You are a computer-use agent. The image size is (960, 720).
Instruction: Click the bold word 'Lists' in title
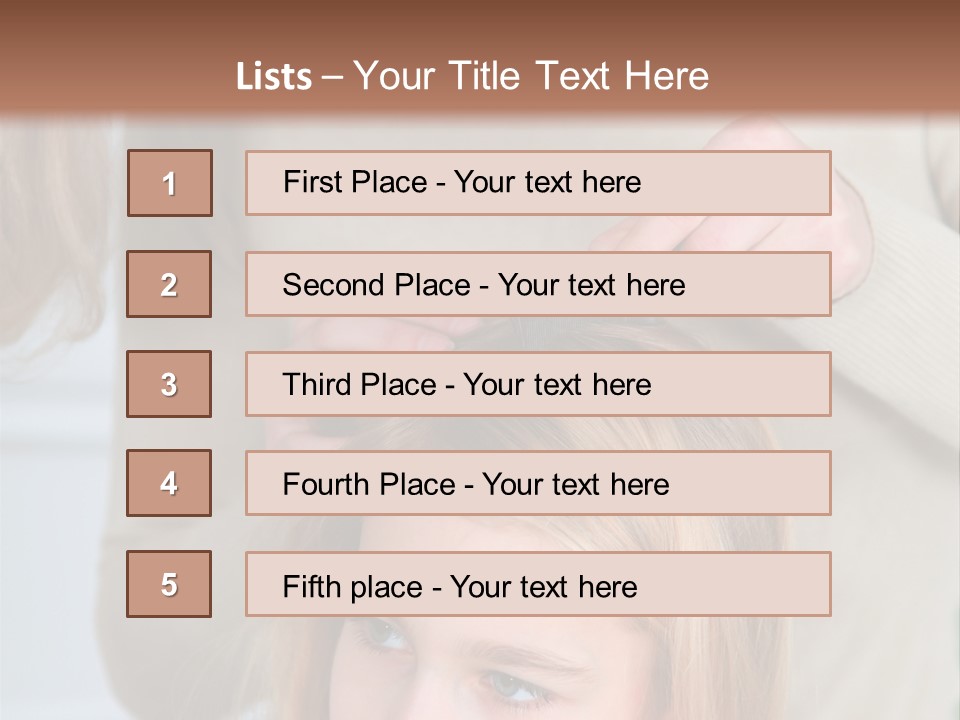pos(273,77)
